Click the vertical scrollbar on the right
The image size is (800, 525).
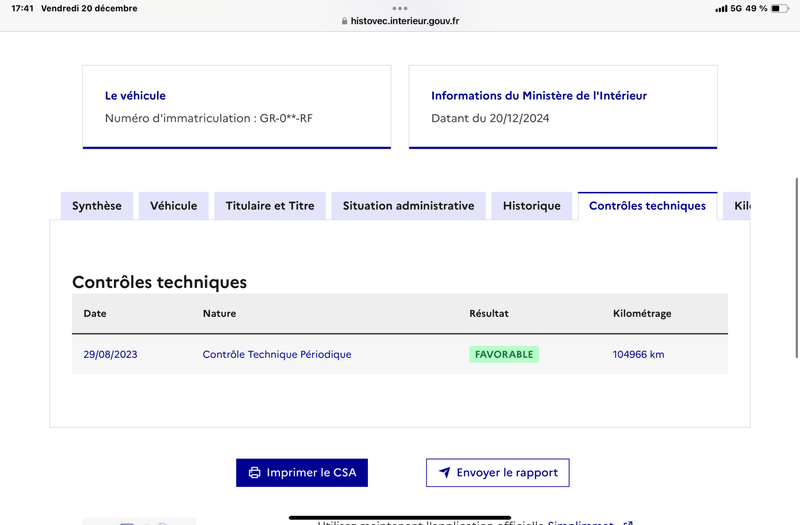pos(796,268)
